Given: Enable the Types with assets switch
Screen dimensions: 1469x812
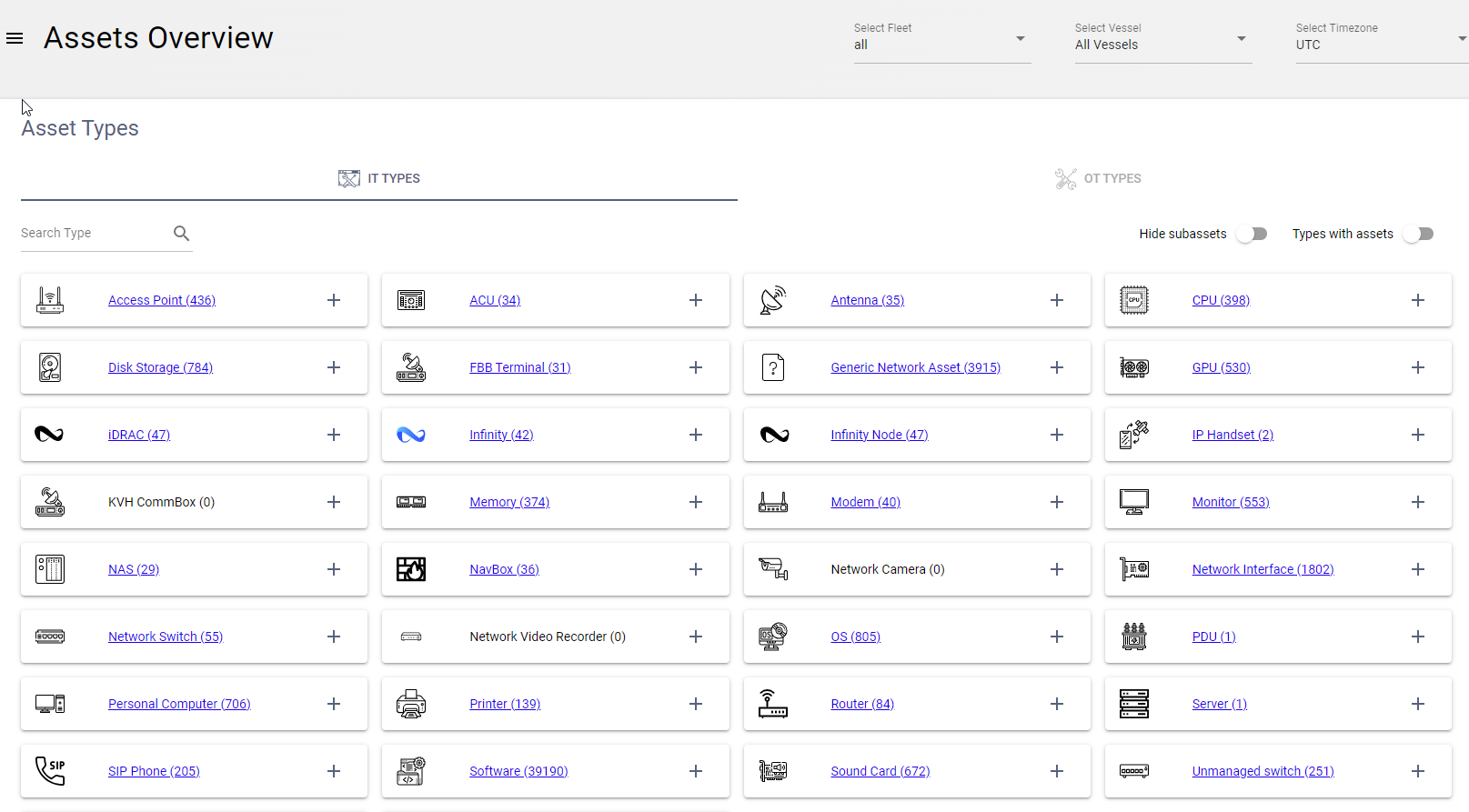Looking at the screenshot, I should point(1418,234).
